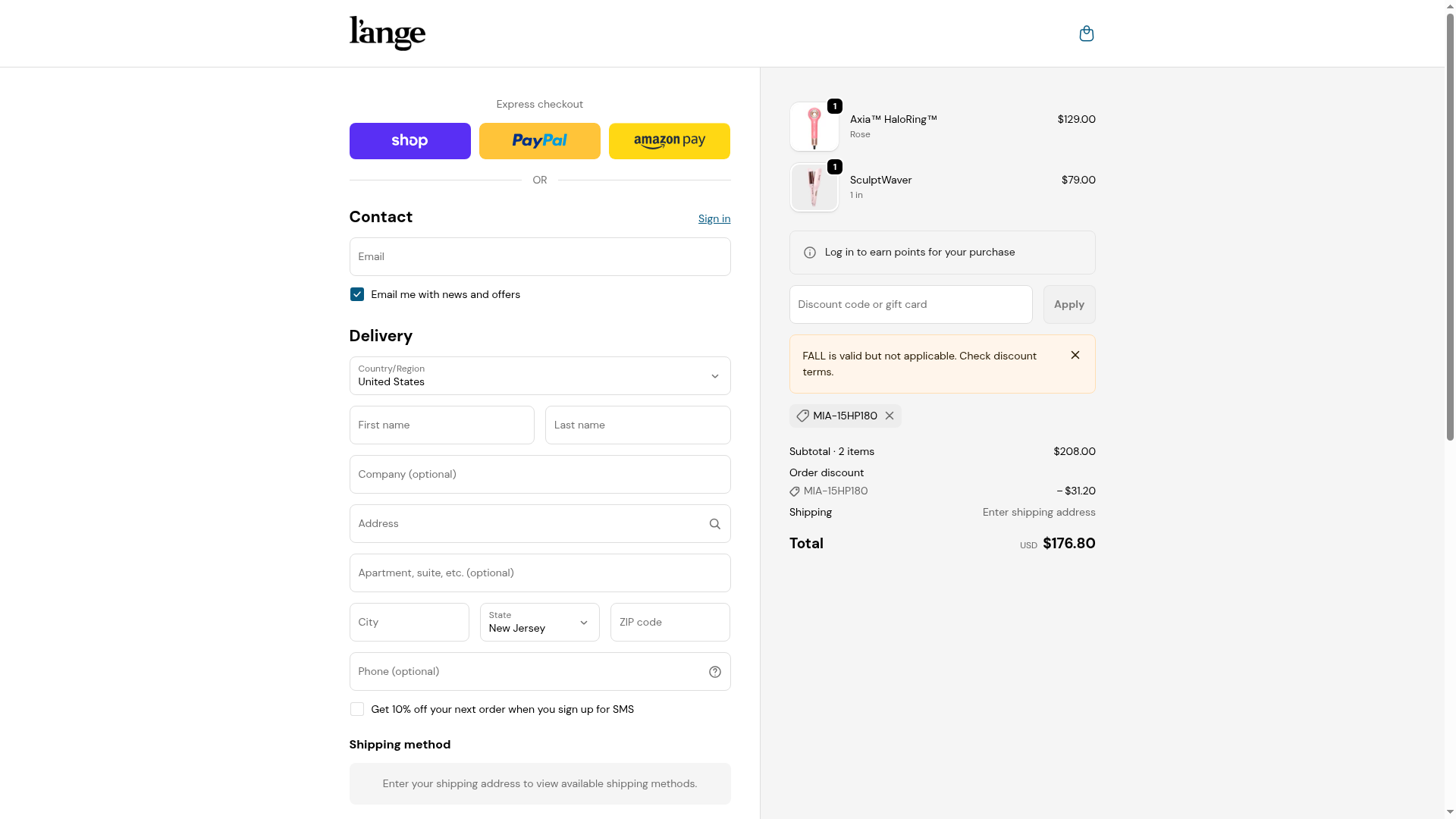The height and width of the screenshot is (819, 1456).
Task: Open the Country/Region dropdown
Action: (539, 376)
